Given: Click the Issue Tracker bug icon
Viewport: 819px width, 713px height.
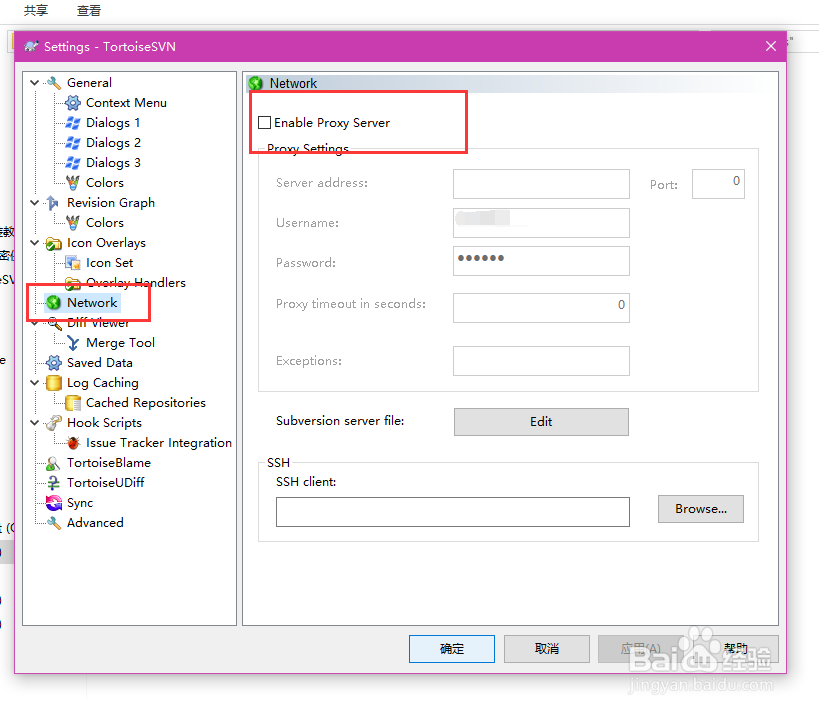Looking at the screenshot, I should coord(73,443).
